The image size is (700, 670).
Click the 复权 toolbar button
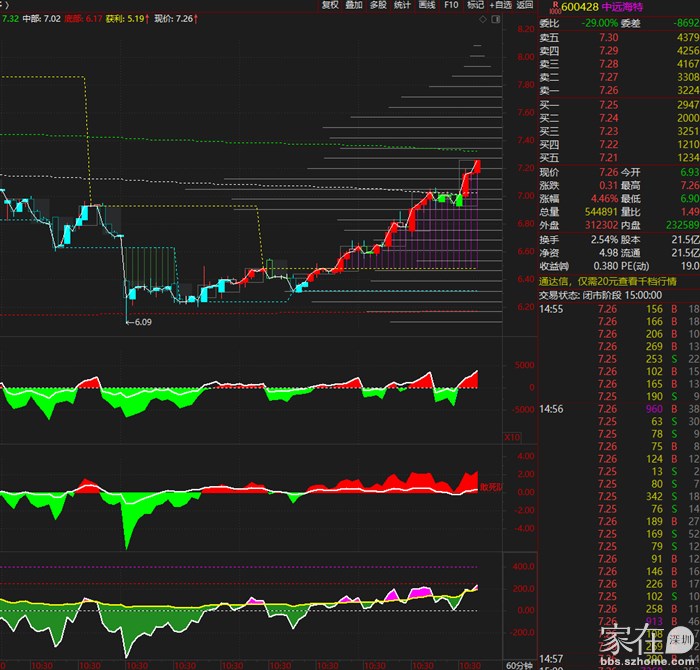pos(330,5)
